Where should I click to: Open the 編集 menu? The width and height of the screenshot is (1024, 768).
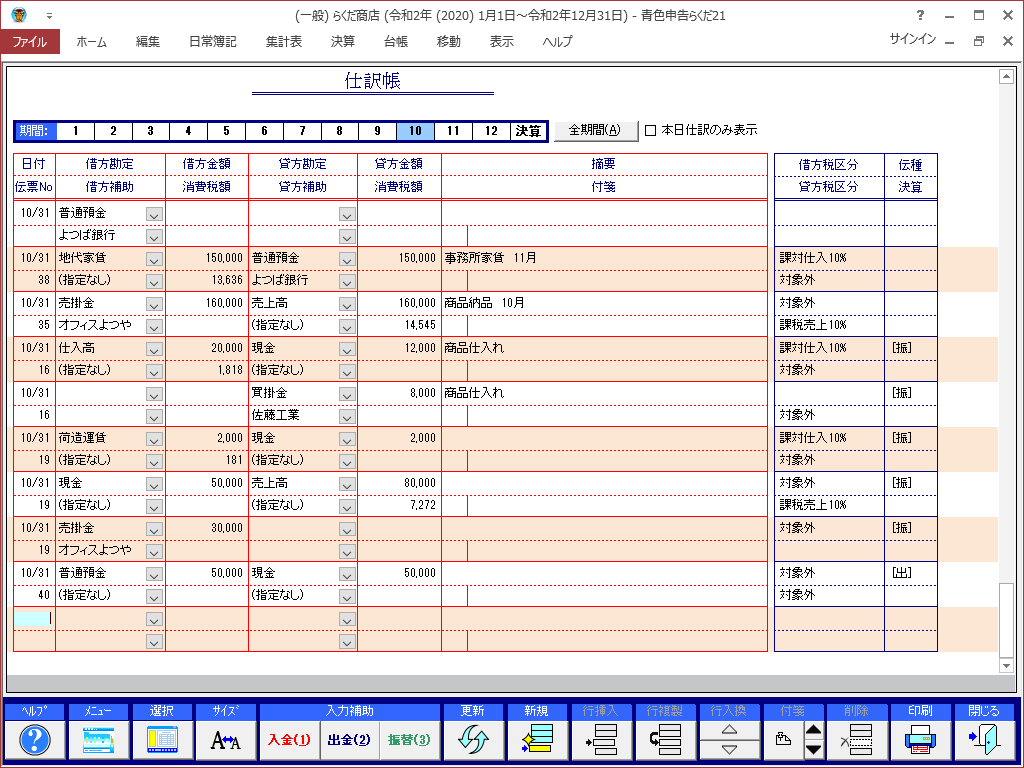pyautogui.click(x=148, y=42)
